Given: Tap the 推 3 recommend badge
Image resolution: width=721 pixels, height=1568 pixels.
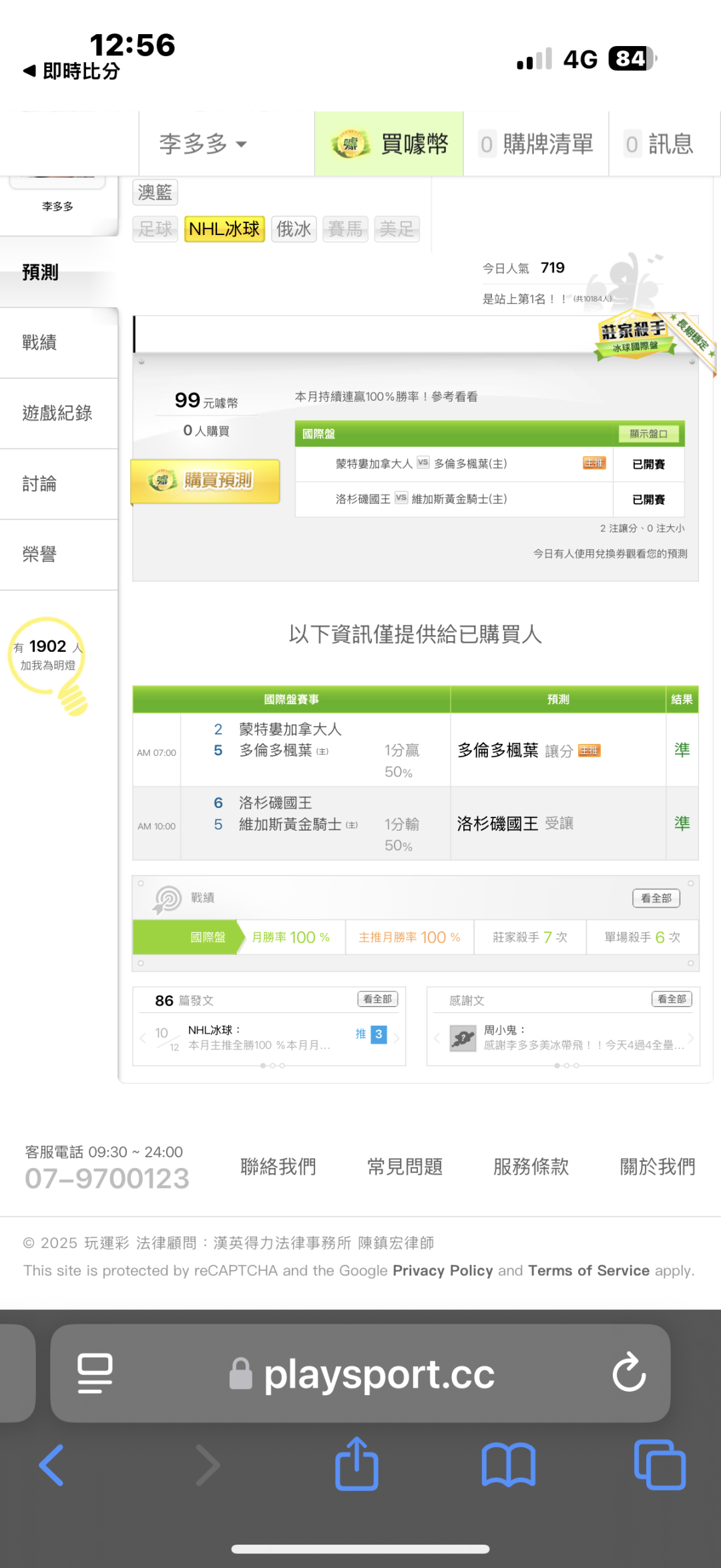Looking at the screenshot, I should tap(371, 1034).
